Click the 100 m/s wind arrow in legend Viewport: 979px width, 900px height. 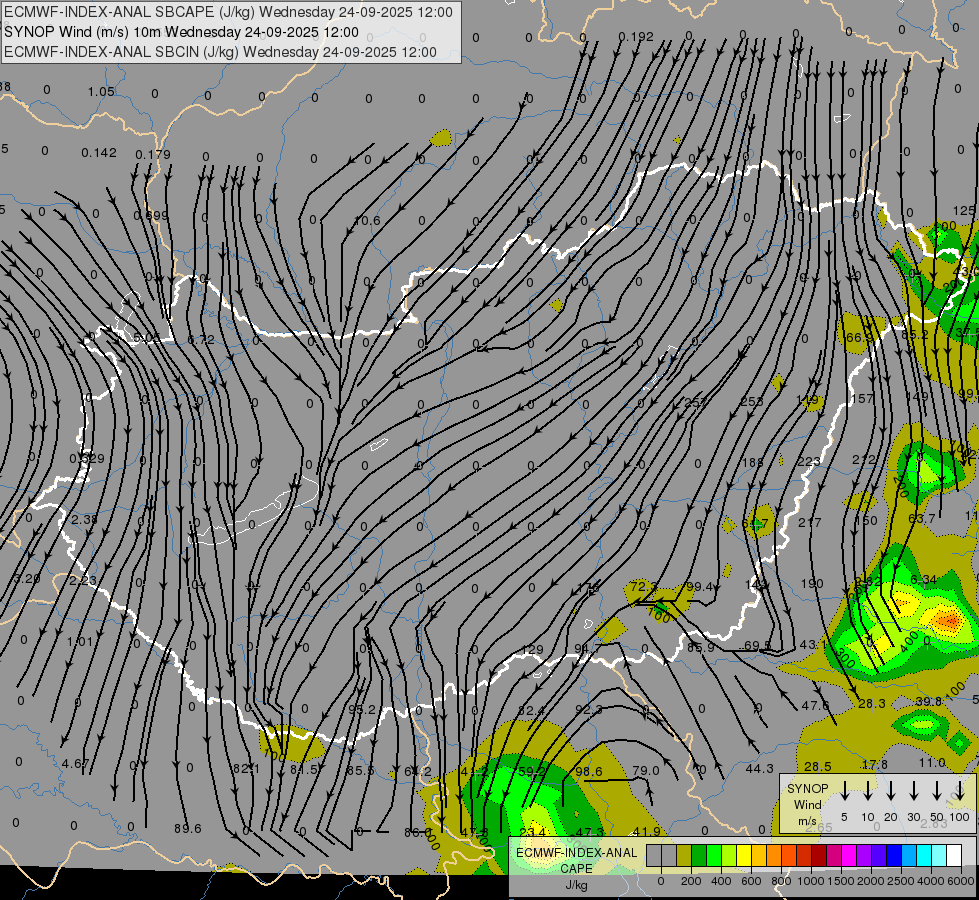pyautogui.click(x=960, y=791)
